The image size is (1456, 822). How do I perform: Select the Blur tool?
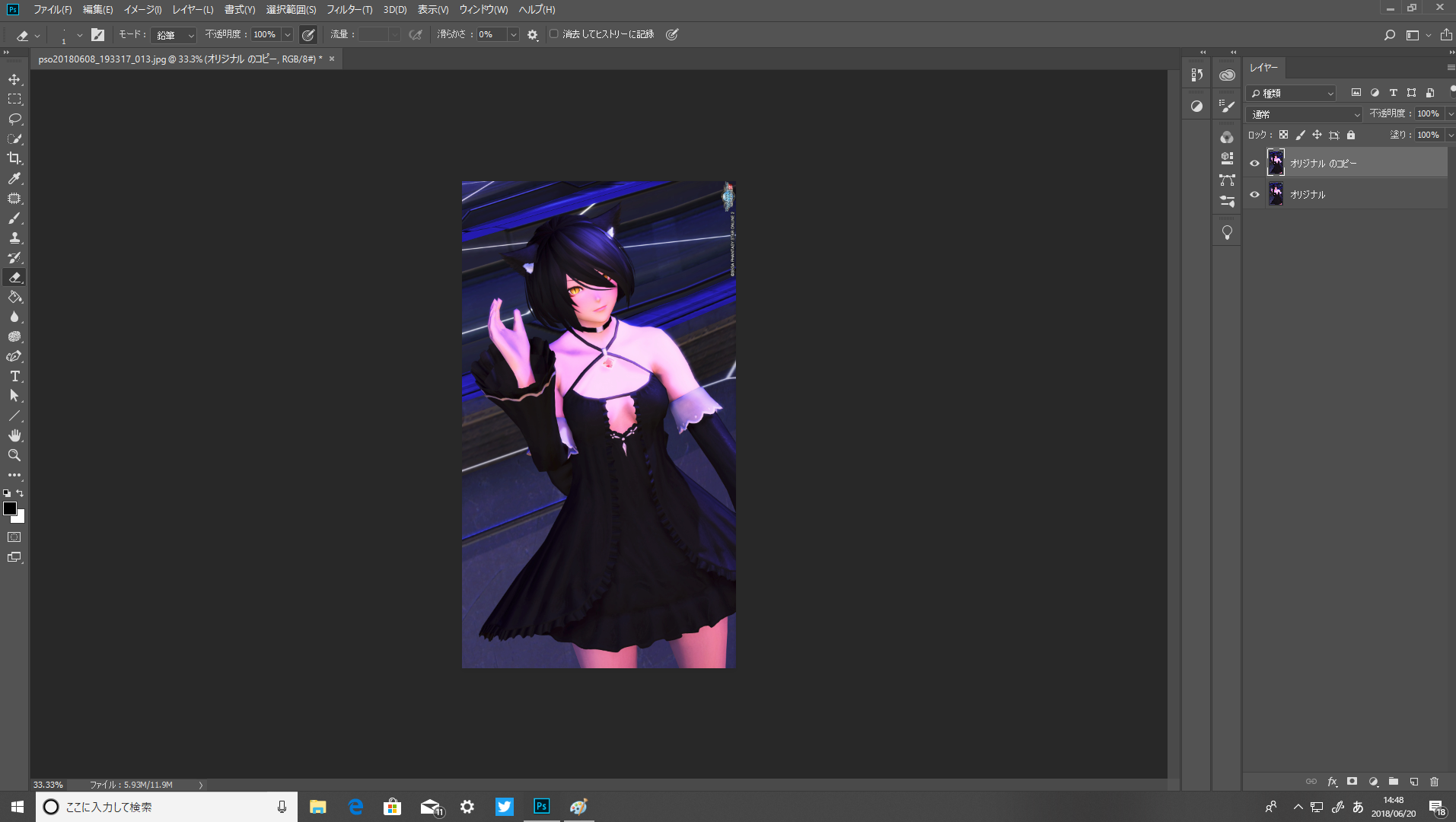tap(14, 317)
